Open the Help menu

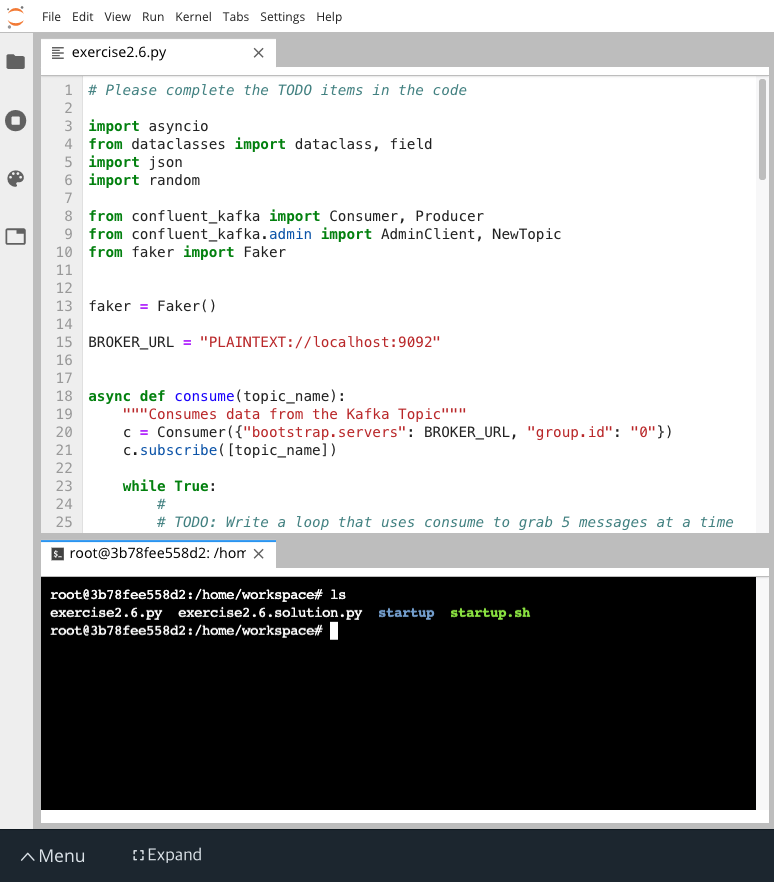[x=329, y=17]
